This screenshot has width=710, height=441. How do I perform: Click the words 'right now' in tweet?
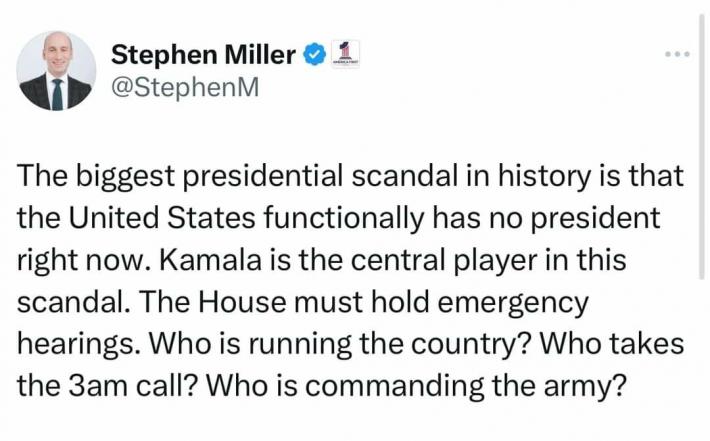(84, 261)
